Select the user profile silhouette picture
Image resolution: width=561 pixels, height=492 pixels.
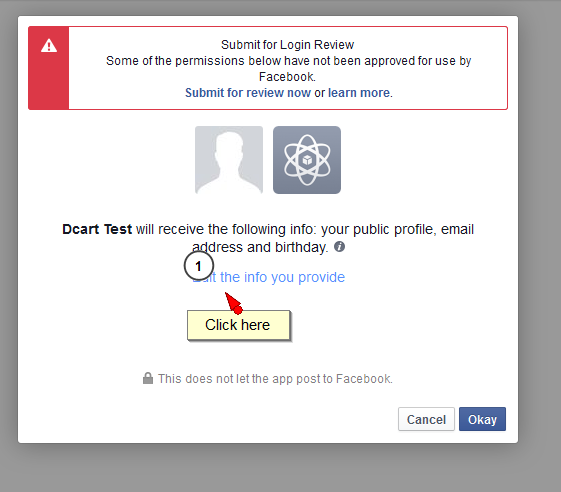point(229,160)
